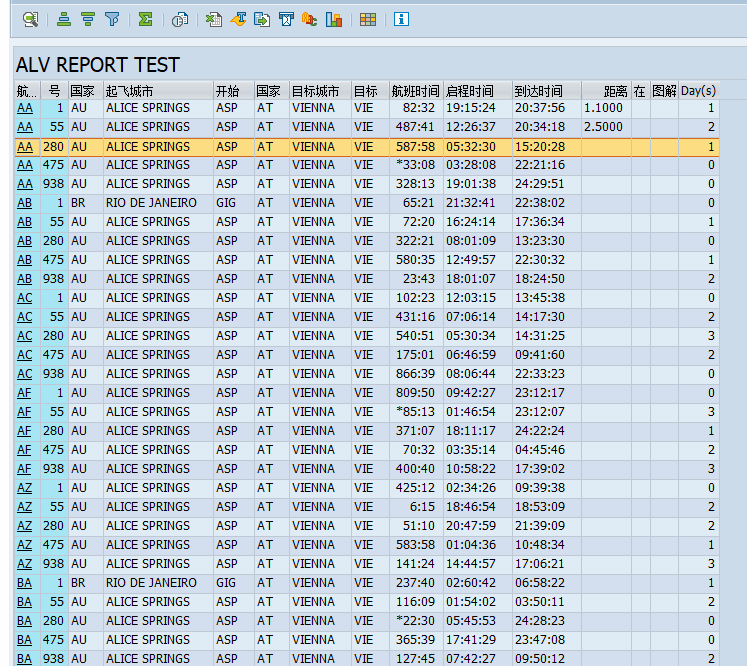Select the 到达时间 column header
This screenshot has height=666, width=747.
pos(546,91)
